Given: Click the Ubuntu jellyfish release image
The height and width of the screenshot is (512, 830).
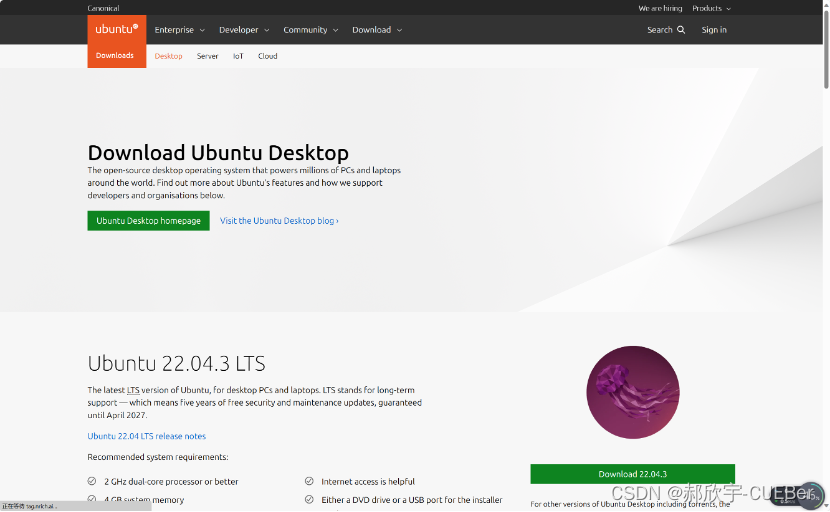Looking at the screenshot, I should click(x=633, y=392).
